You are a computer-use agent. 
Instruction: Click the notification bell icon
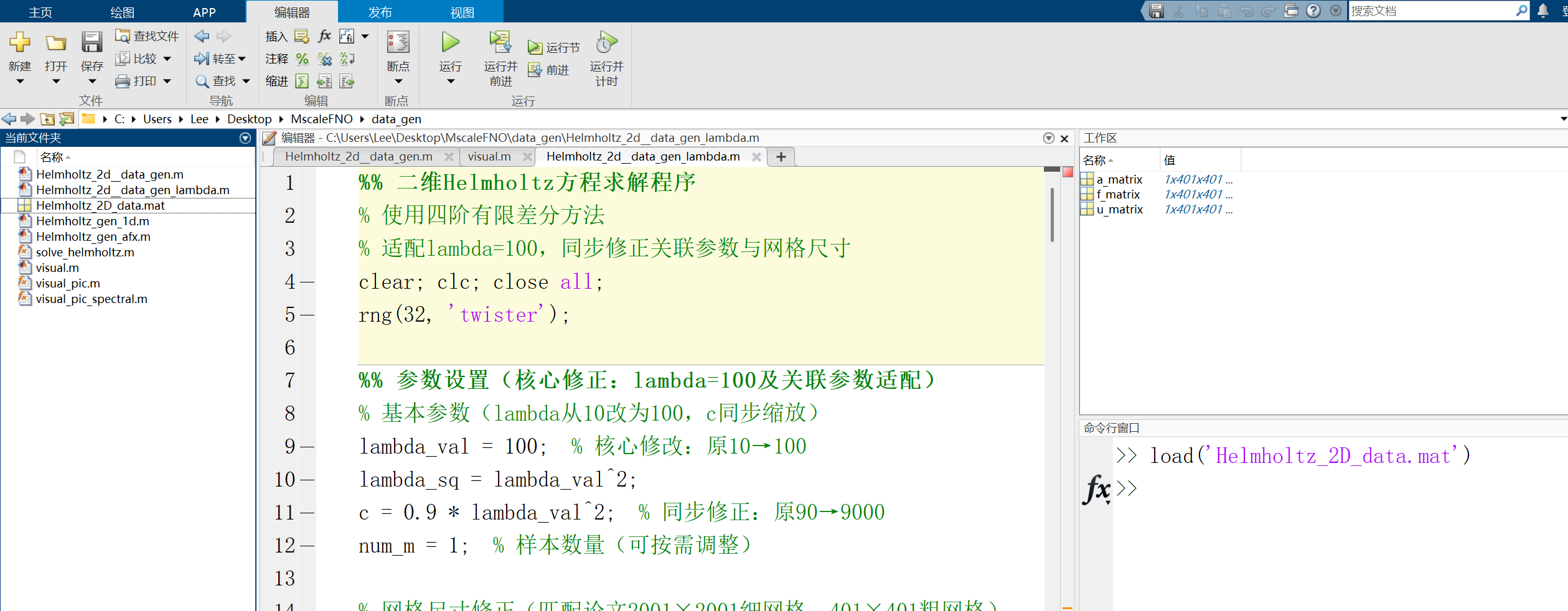coord(1542,11)
